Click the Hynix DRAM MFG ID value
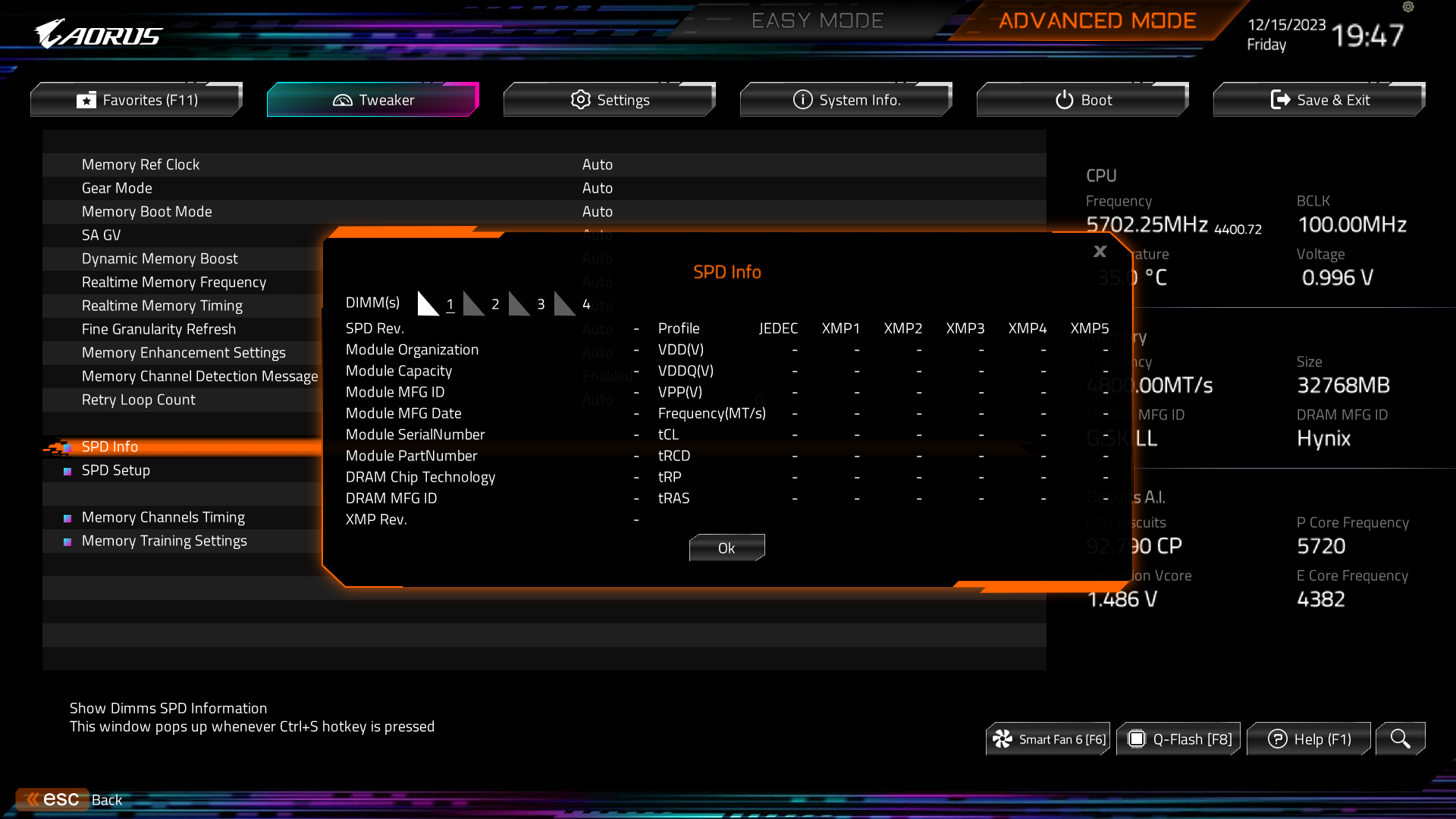1456x819 pixels. (x=1323, y=438)
